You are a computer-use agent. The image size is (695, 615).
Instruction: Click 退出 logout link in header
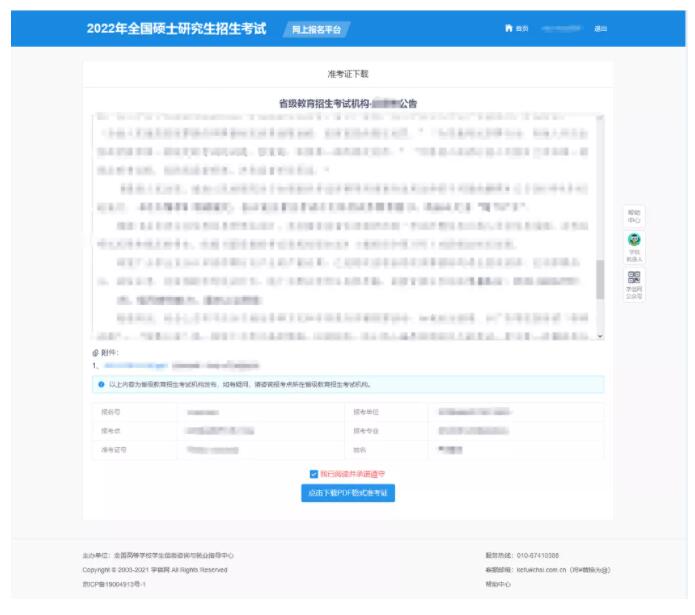pyautogui.click(x=600, y=28)
